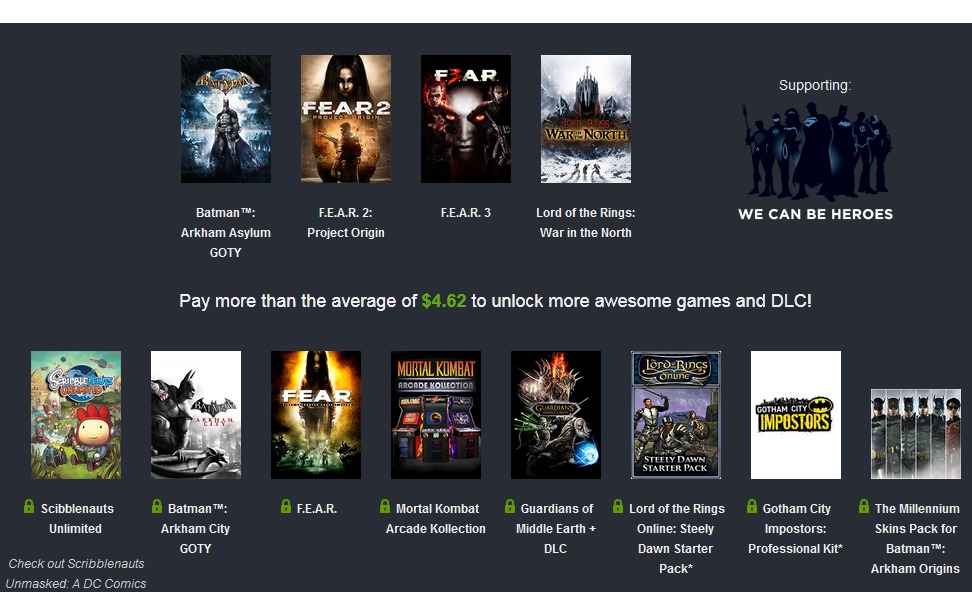Click the original F.E.A.R. box art
972x592 pixels.
(316, 415)
